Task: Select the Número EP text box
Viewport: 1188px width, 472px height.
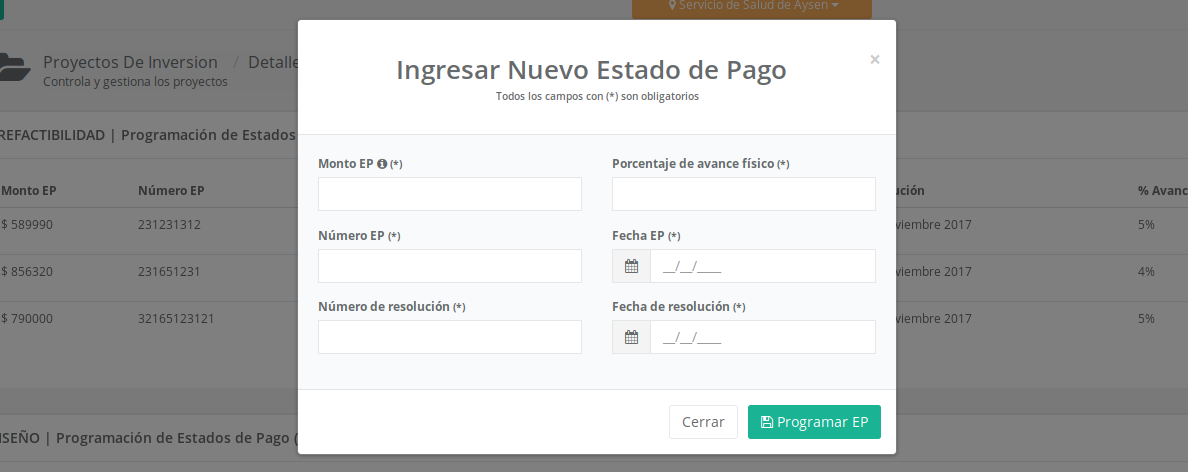Action: (449, 266)
